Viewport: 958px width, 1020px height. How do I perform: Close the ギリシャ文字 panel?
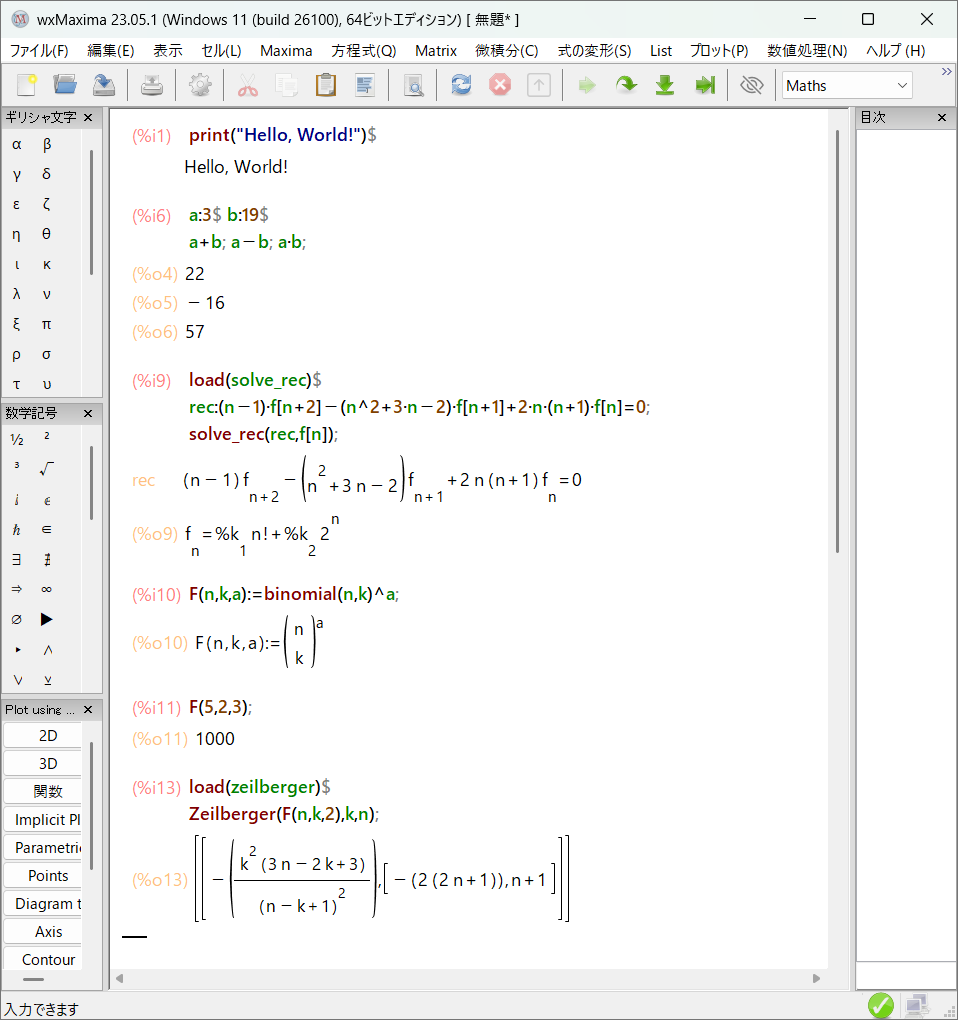[x=88, y=118]
